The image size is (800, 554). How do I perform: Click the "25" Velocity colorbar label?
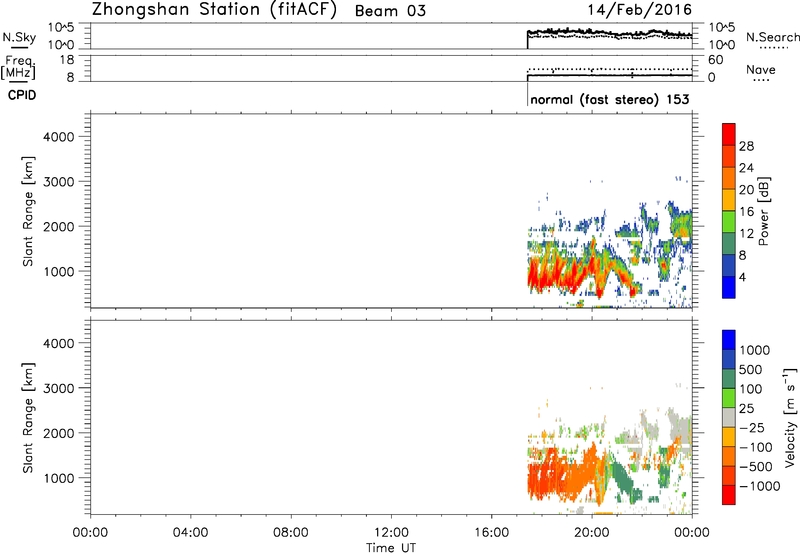747,408
